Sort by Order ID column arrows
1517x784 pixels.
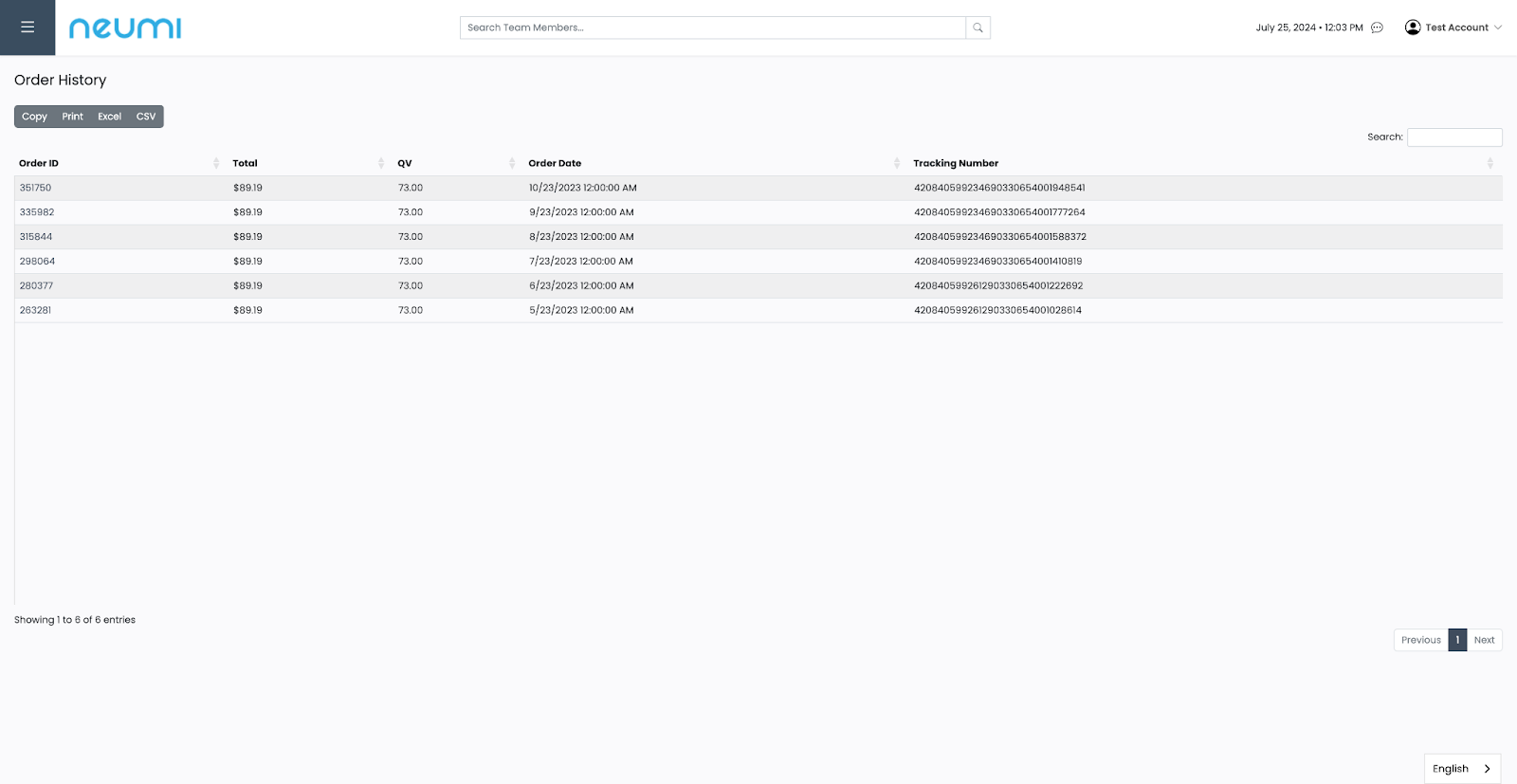tap(216, 163)
